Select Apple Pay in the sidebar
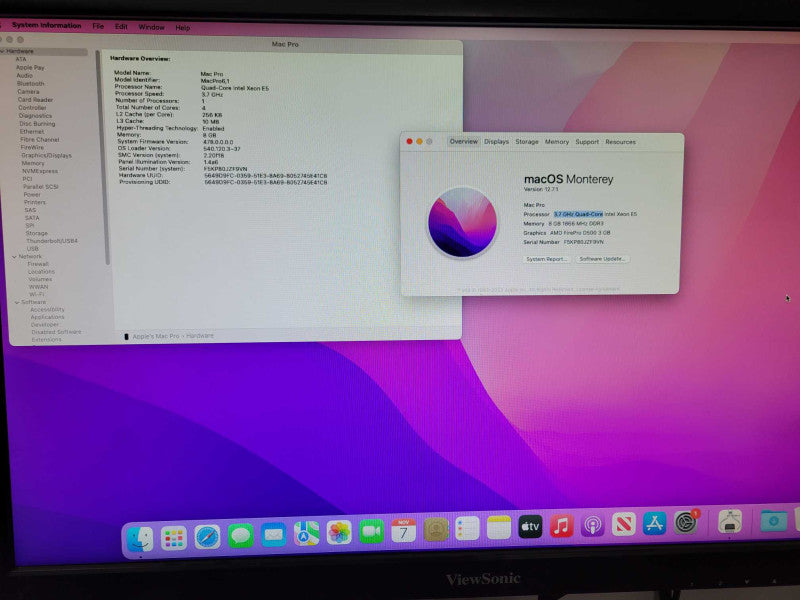Screen dimensions: 800x600 click(30, 67)
